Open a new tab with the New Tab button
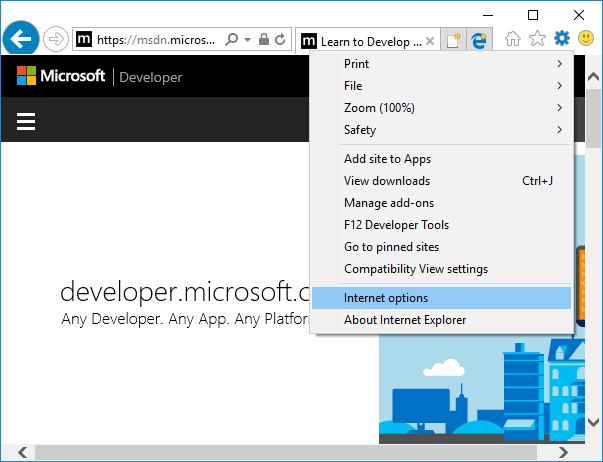This screenshot has height=462, width=603. point(453,40)
